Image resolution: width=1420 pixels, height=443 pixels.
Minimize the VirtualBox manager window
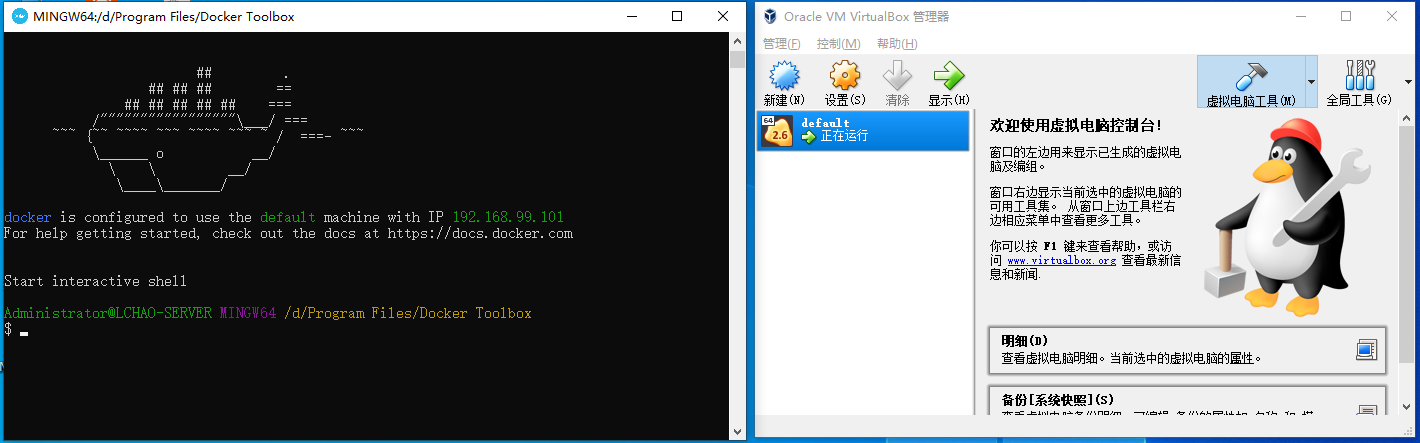click(x=1300, y=16)
